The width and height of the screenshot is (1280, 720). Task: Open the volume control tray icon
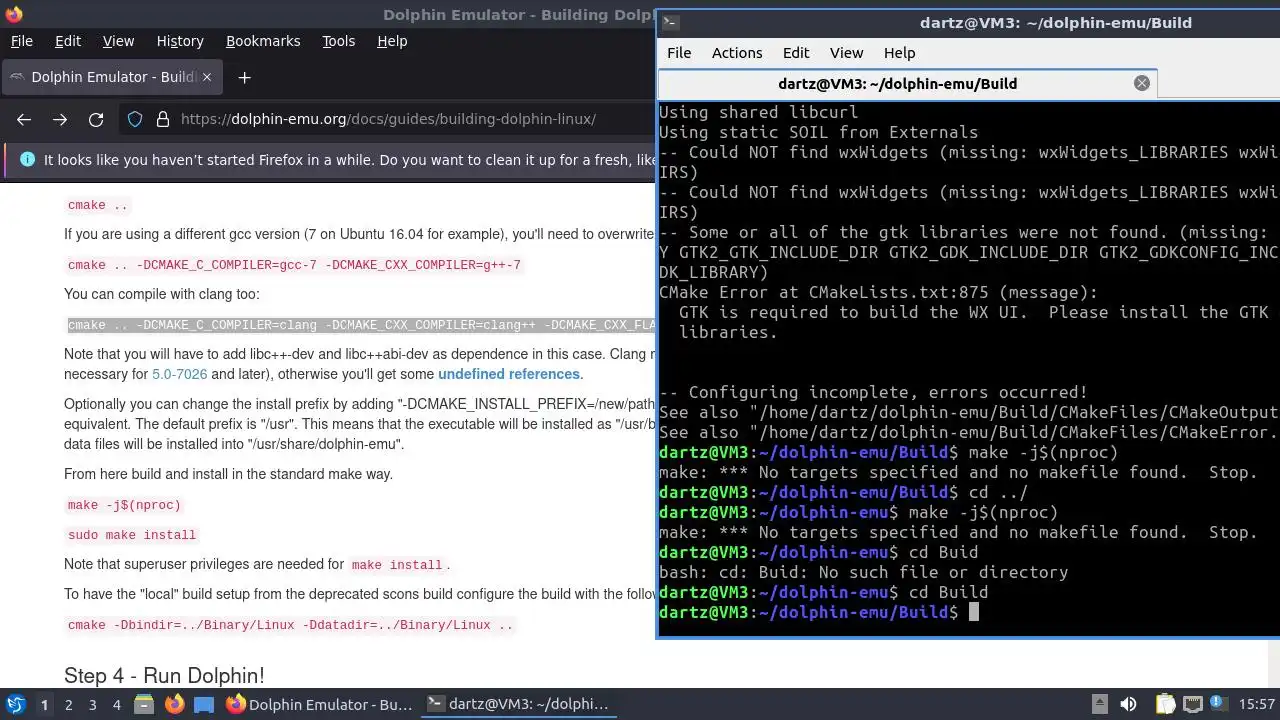click(x=1128, y=704)
